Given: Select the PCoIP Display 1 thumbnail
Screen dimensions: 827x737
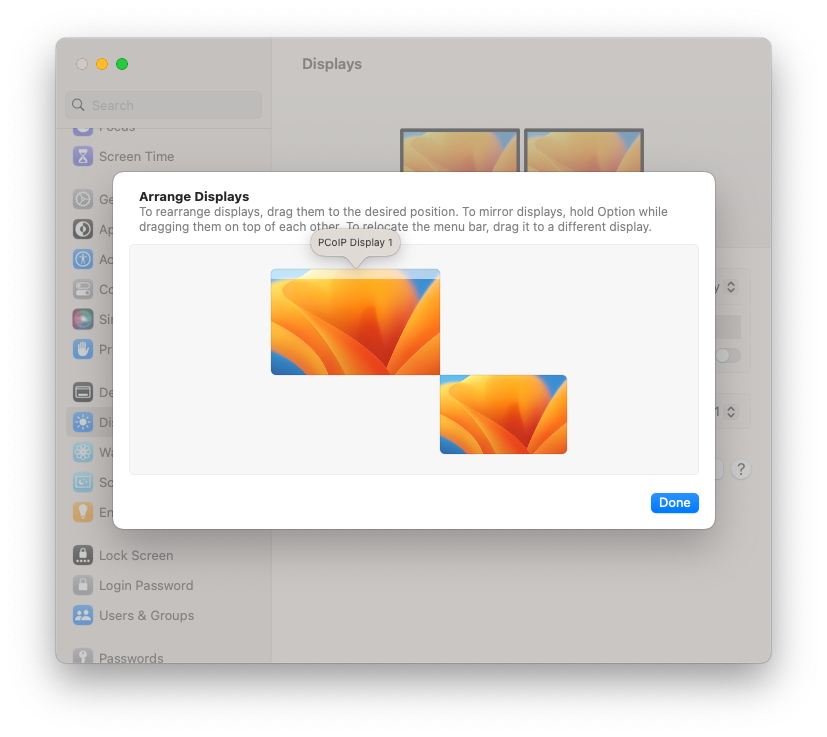Looking at the screenshot, I should coord(355,322).
